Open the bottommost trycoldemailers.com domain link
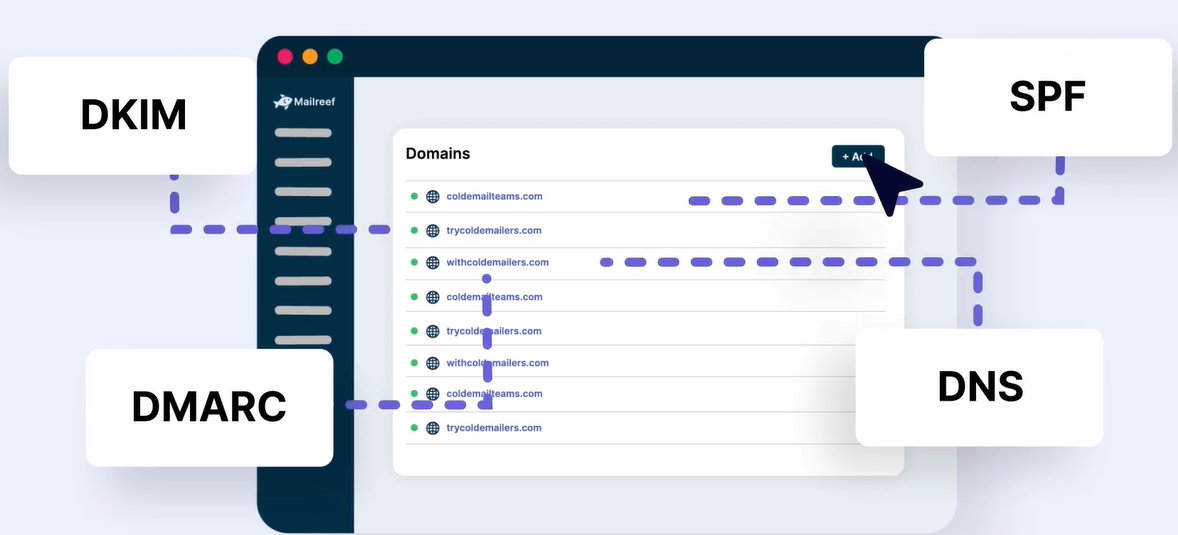1178x535 pixels. 494,428
